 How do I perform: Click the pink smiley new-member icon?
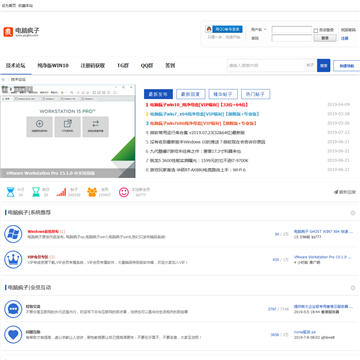click(x=124, y=192)
